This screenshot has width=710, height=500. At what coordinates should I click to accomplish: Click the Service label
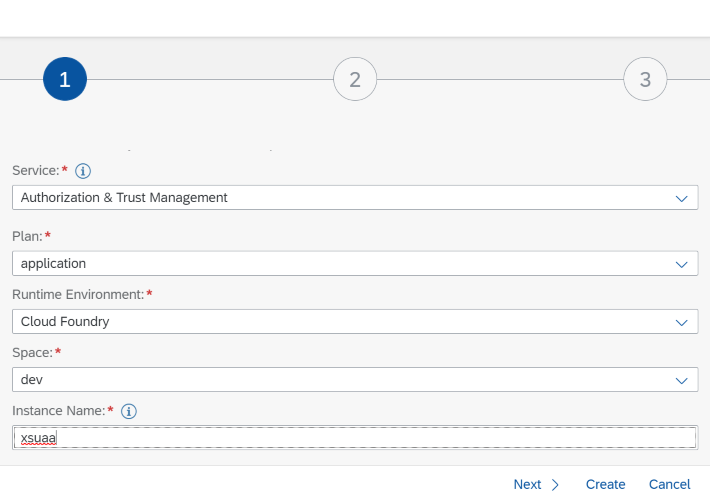(36, 171)
